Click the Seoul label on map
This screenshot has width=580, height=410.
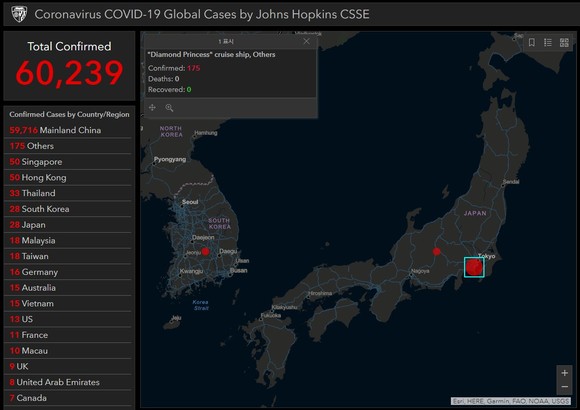pyautogui.click(x=190, y=202)
